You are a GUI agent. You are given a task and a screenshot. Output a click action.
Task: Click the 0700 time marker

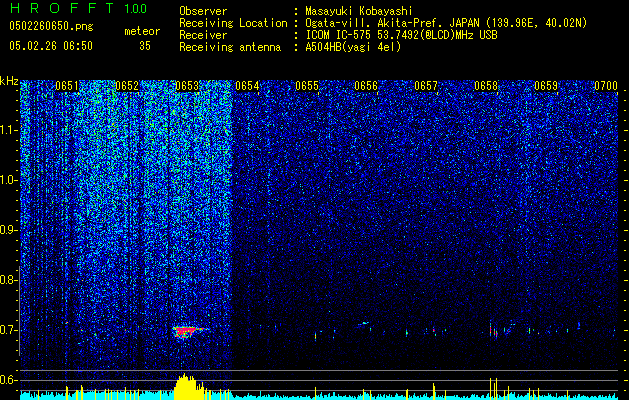(606, 86)
